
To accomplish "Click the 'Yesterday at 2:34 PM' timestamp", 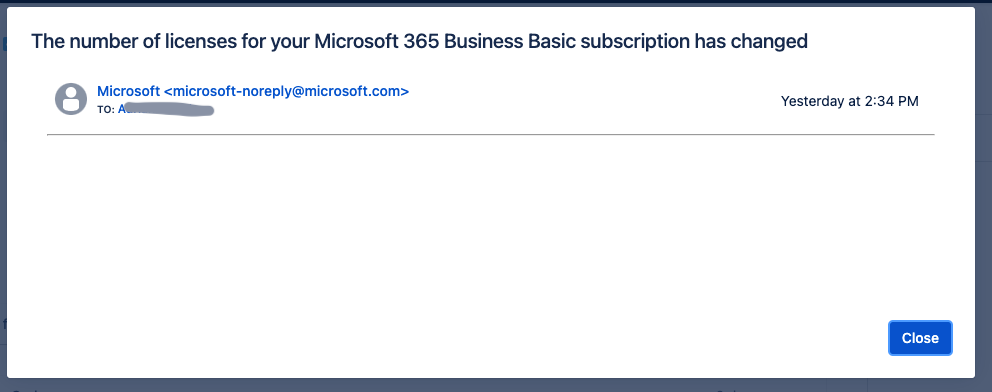I will pos(850,101).
